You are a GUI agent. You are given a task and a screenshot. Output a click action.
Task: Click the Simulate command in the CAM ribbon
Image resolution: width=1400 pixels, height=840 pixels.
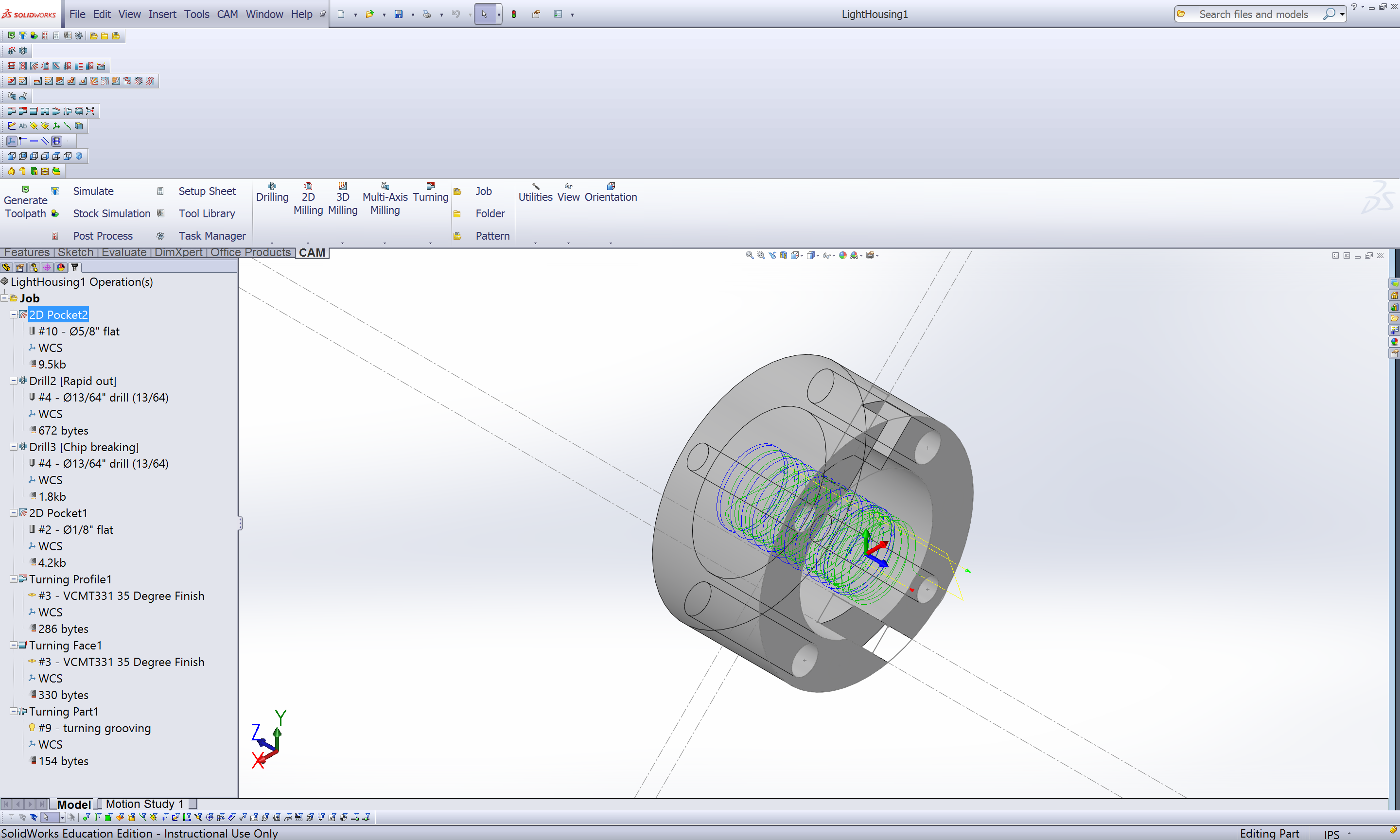point(93,192)
